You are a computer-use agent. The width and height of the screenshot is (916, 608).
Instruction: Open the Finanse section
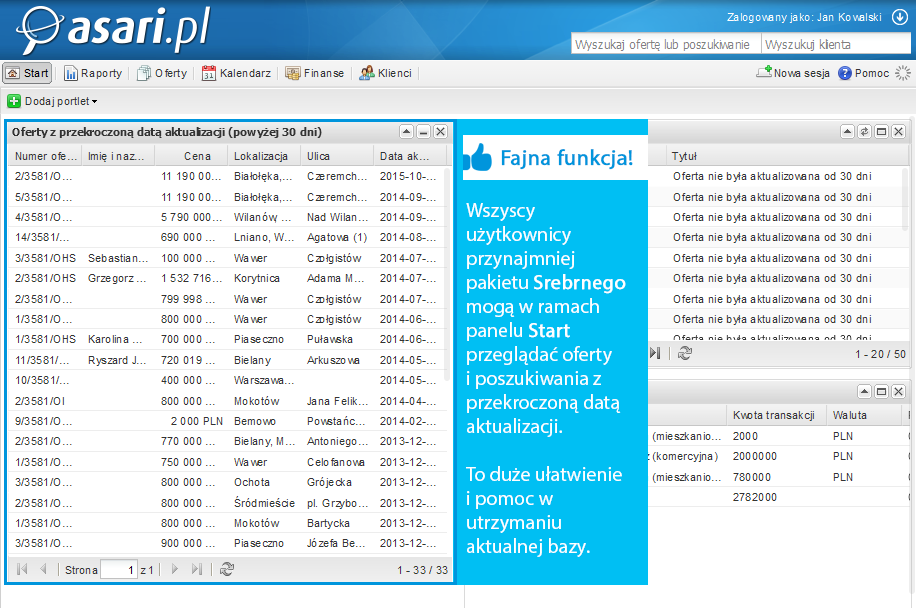point(314,73)
